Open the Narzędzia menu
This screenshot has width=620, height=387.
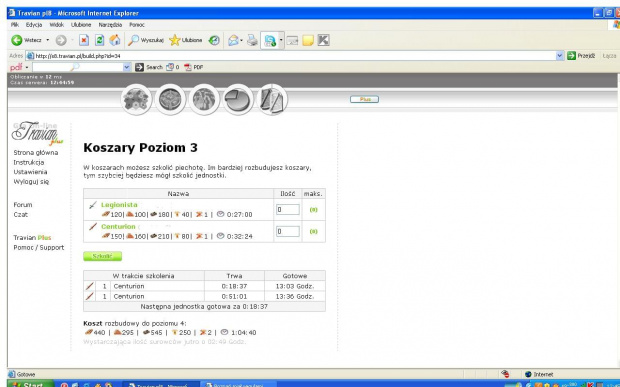(110, 25)
